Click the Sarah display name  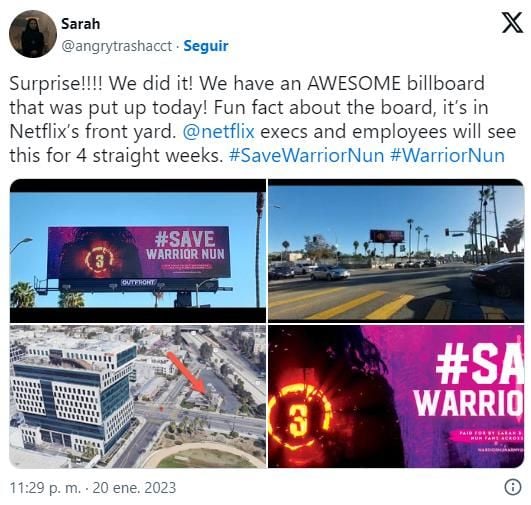coord(81,24)
